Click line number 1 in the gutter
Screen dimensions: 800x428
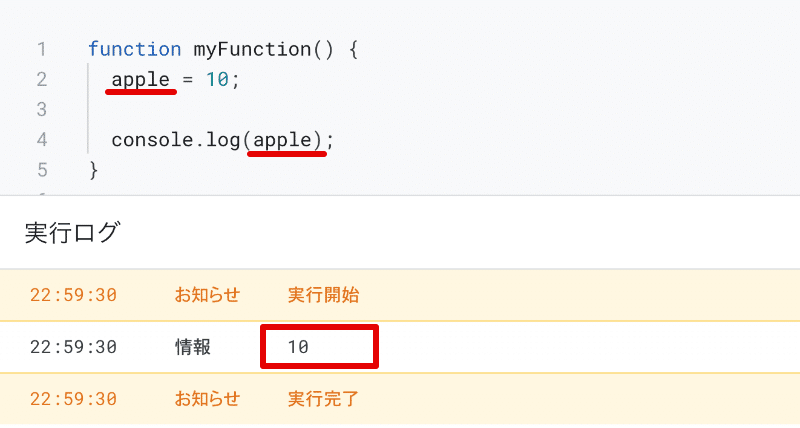(x=42, y=49)
